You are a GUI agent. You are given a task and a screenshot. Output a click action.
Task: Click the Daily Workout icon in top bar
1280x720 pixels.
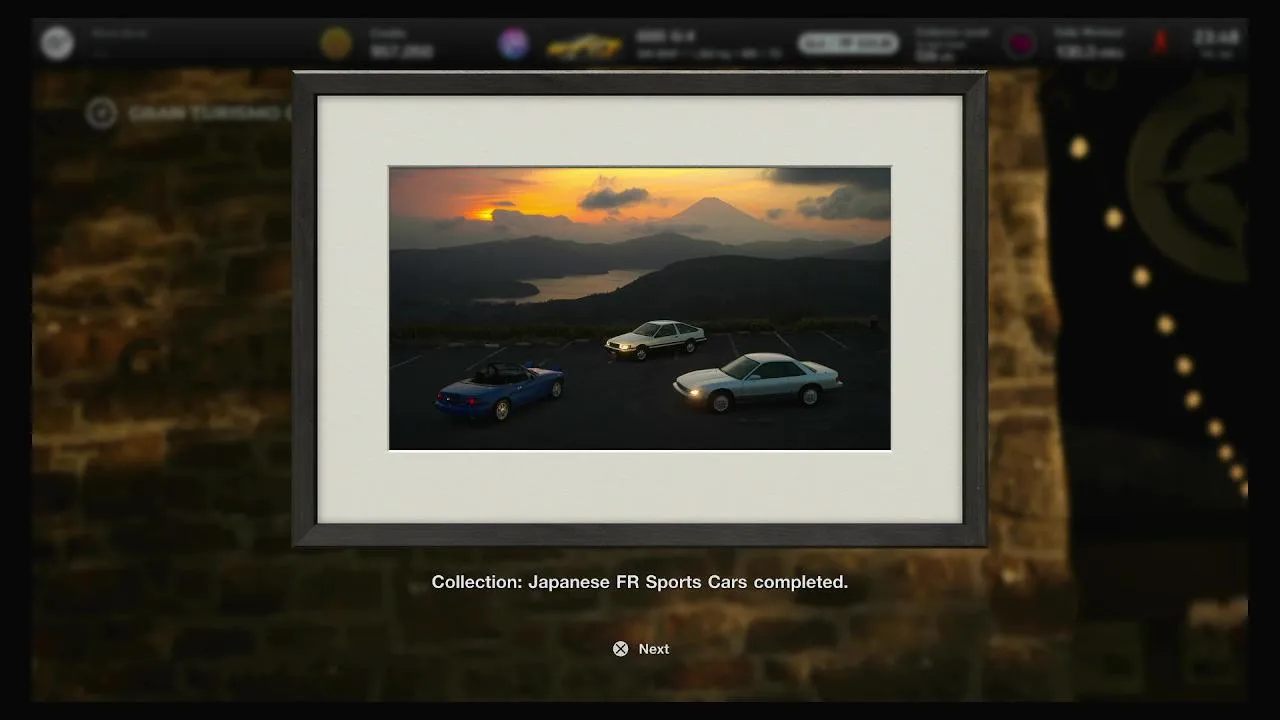point(1021,43)
